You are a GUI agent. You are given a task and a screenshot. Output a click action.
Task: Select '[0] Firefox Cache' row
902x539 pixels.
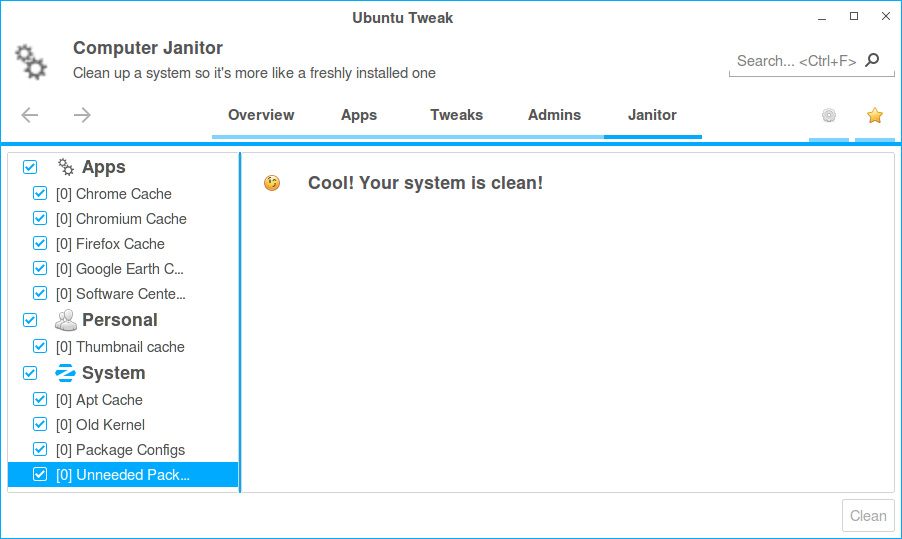tap(123, 244)
